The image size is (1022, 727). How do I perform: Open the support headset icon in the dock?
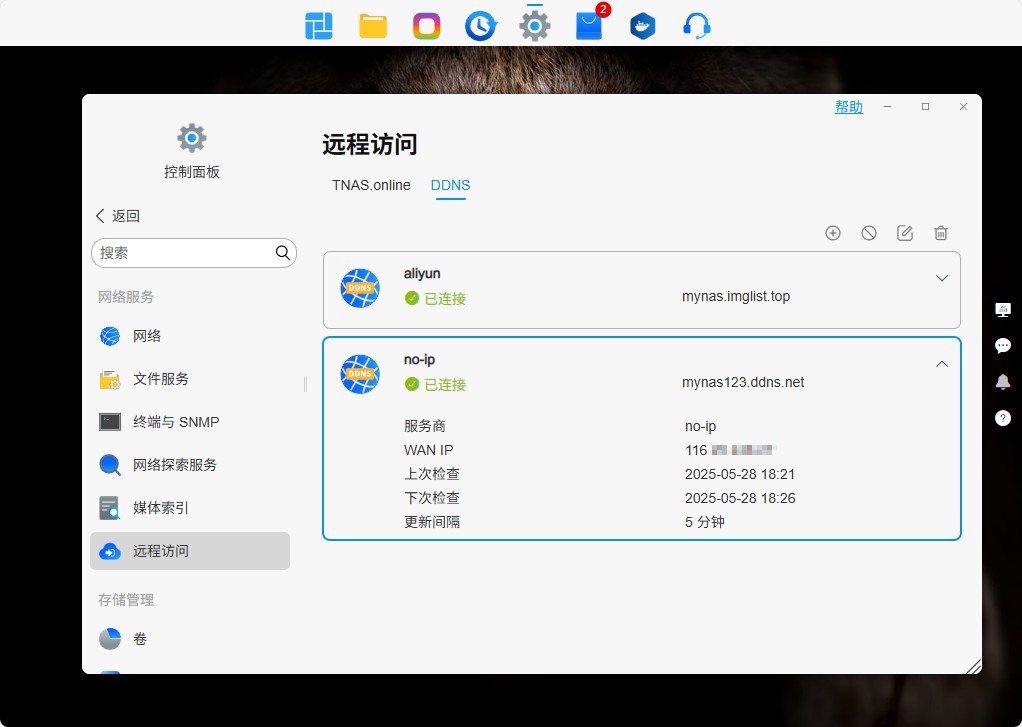[x=697, y=27]
